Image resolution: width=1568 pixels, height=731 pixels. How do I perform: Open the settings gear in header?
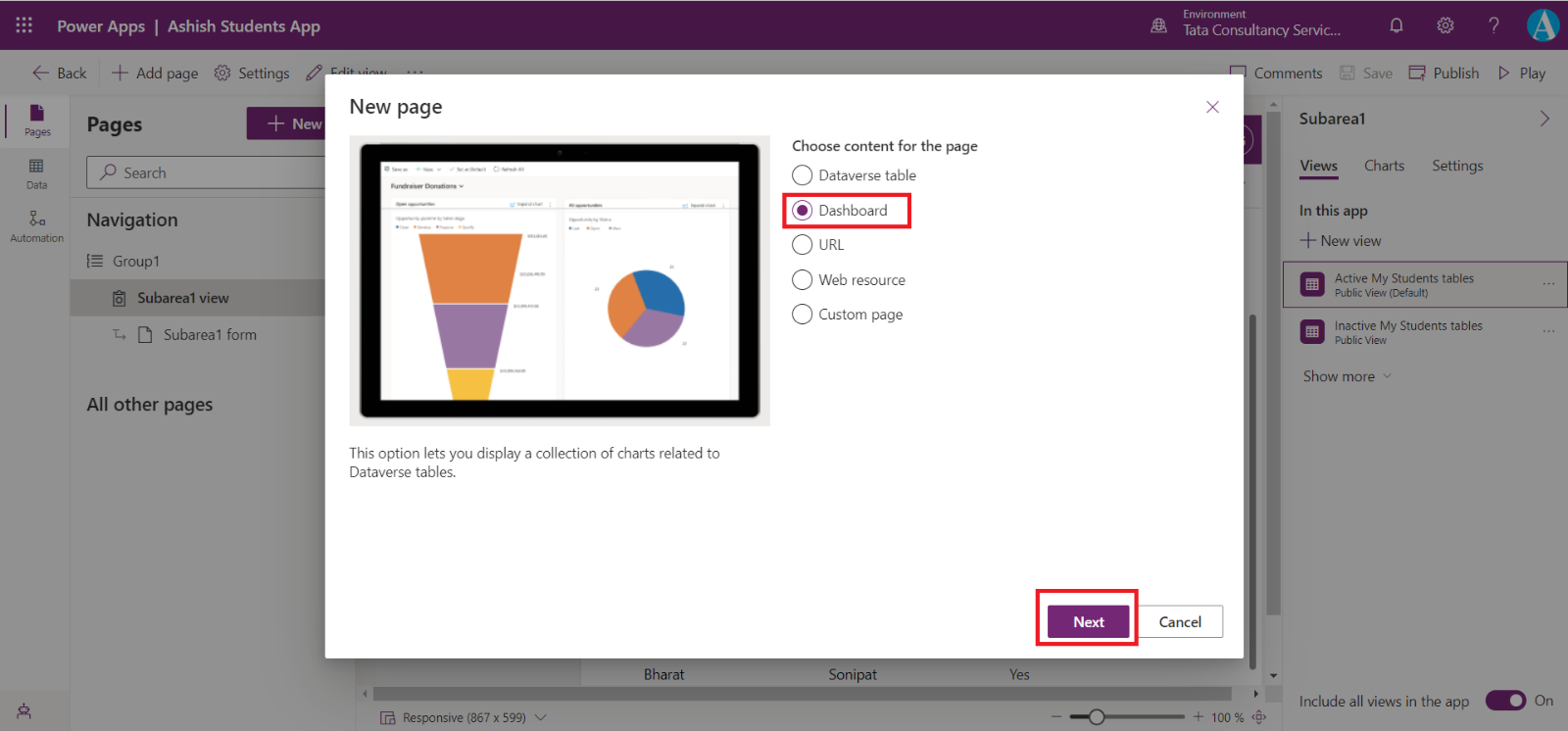[x=1445, y=25]
